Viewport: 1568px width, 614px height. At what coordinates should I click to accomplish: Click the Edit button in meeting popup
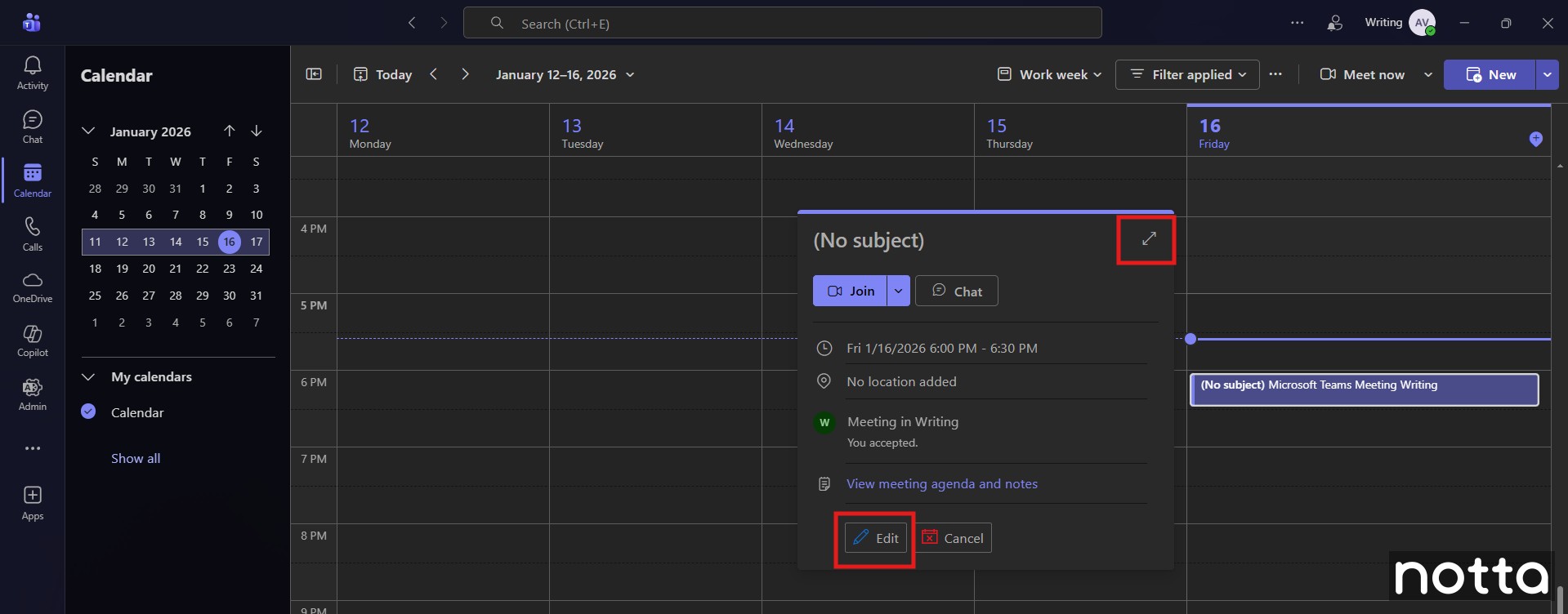pyautogui.click(x=876, y=538)
